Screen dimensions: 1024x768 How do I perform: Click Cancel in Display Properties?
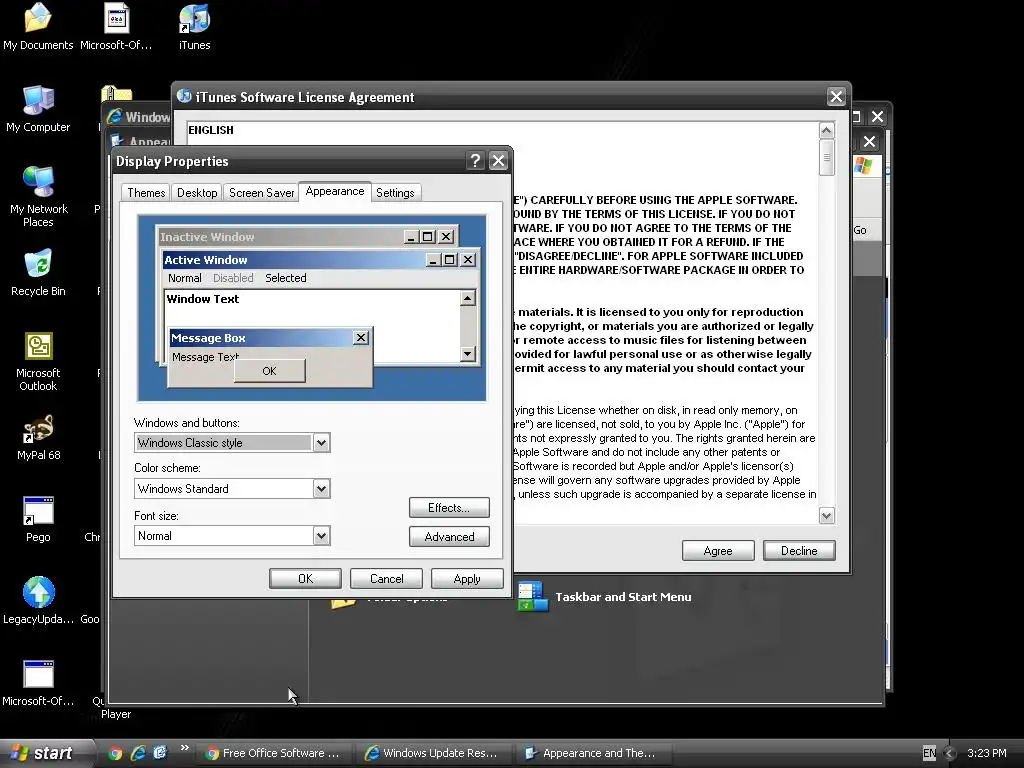(387, 579)
